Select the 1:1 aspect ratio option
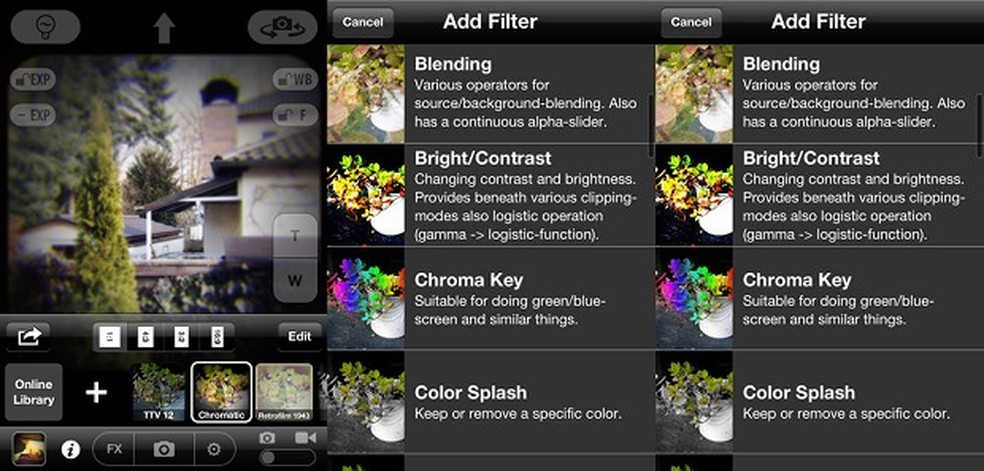The width and height of the screenshot is (984, 471). (x=110, y=337)
